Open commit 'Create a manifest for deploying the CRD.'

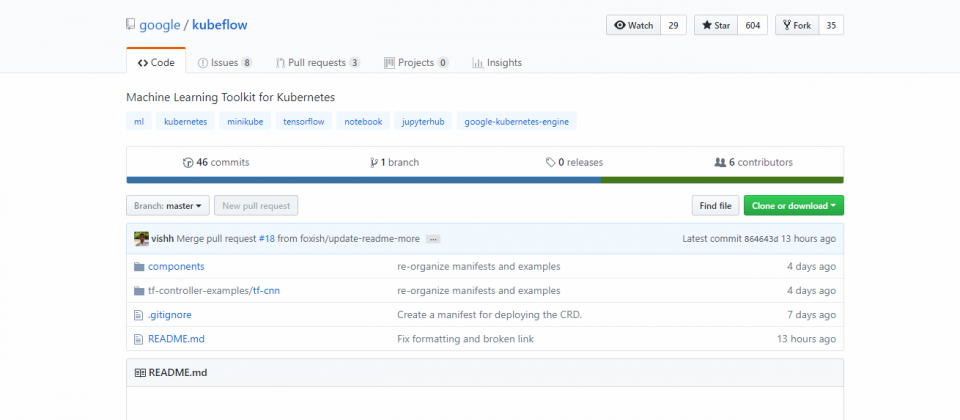pyautogui.click(x=489, y=315)
